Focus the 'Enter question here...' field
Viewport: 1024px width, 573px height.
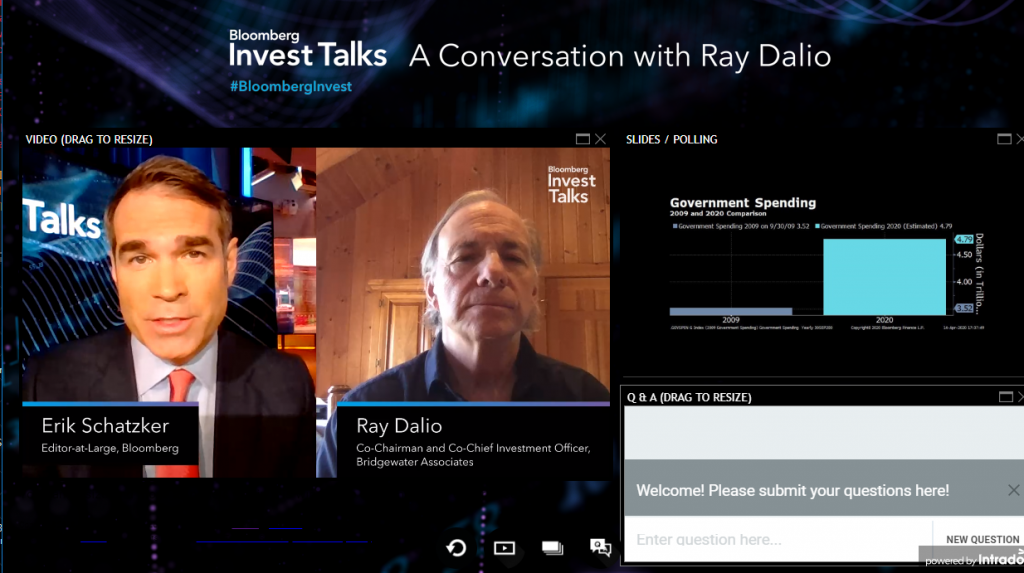(778, 540)
